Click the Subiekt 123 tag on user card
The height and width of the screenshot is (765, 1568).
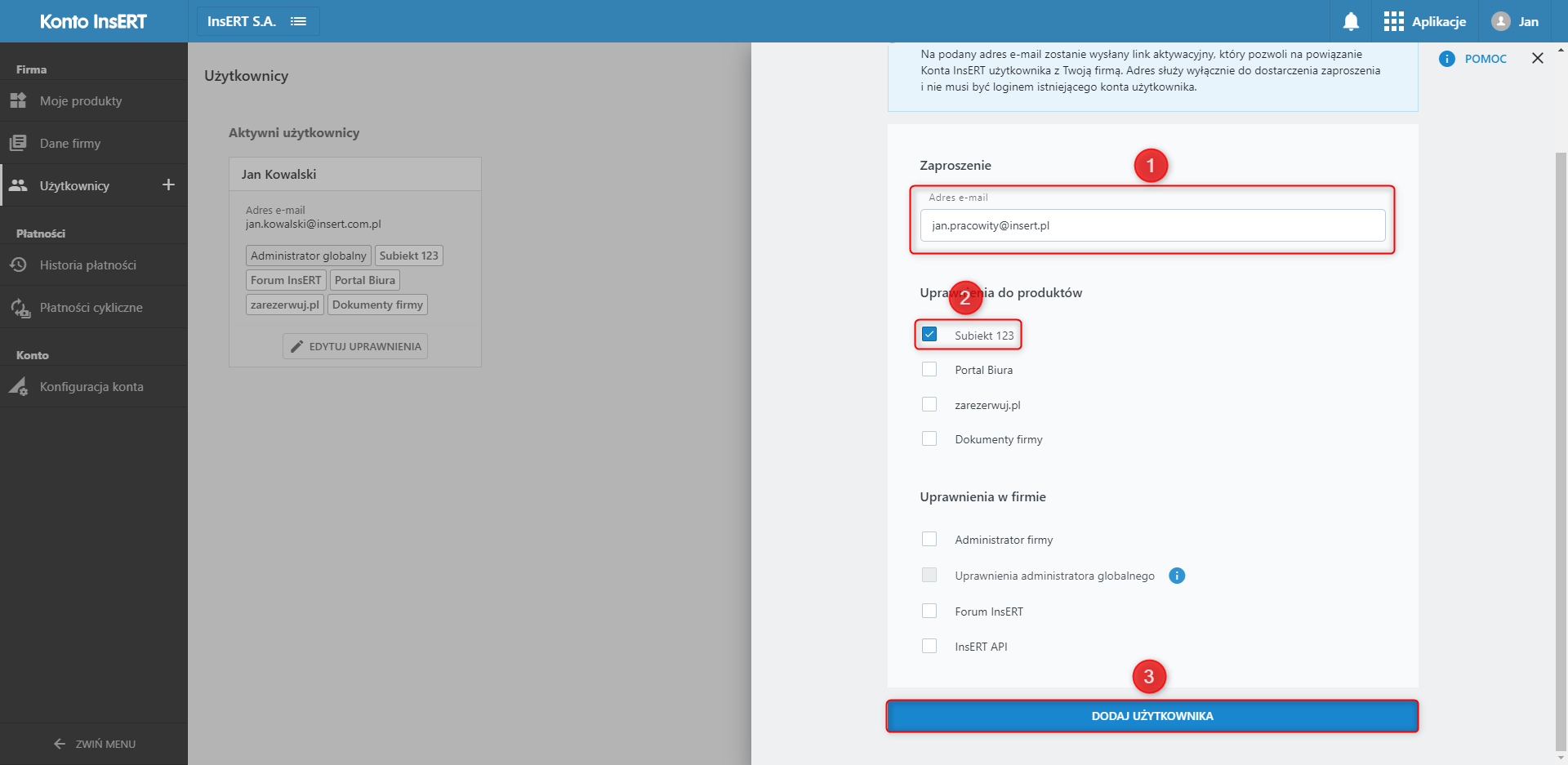coord(409,256)
